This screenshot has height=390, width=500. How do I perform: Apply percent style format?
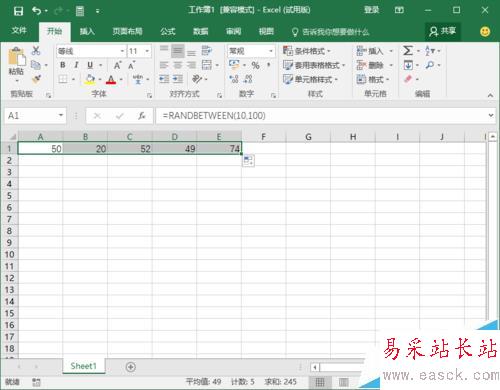(x=255, y=65)
